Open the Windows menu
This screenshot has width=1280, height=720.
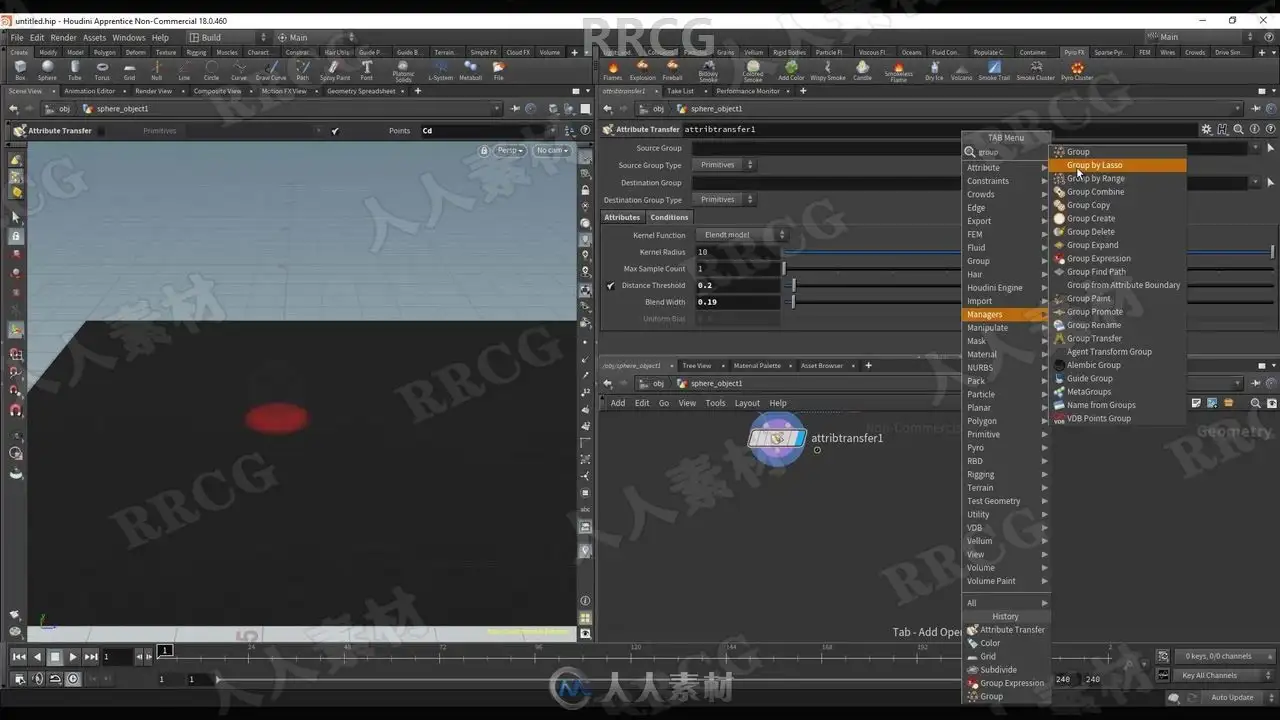click(x=128, y=38)
